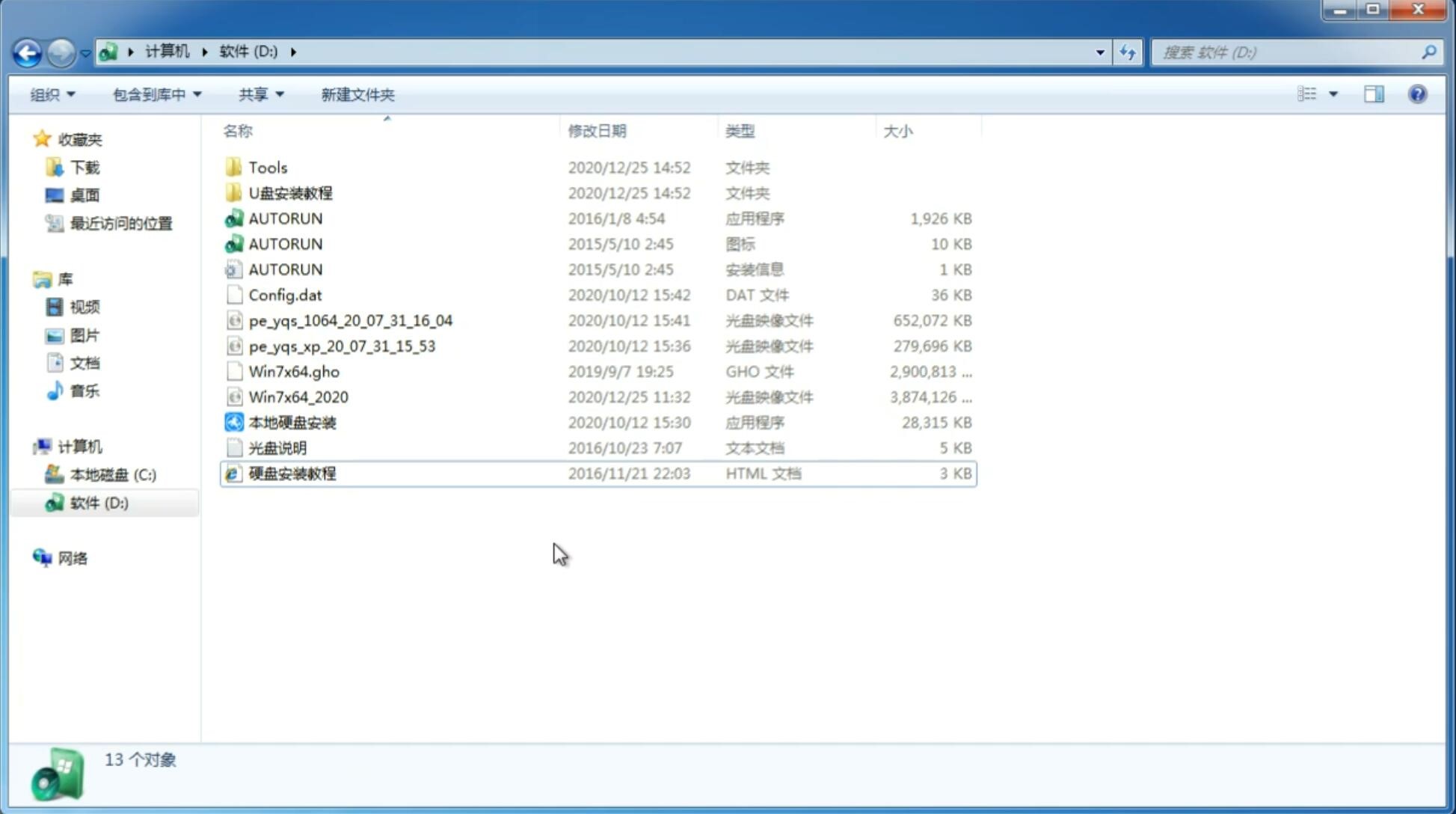Open Win7x64_2020 disc image file

(x=299, y=396)
